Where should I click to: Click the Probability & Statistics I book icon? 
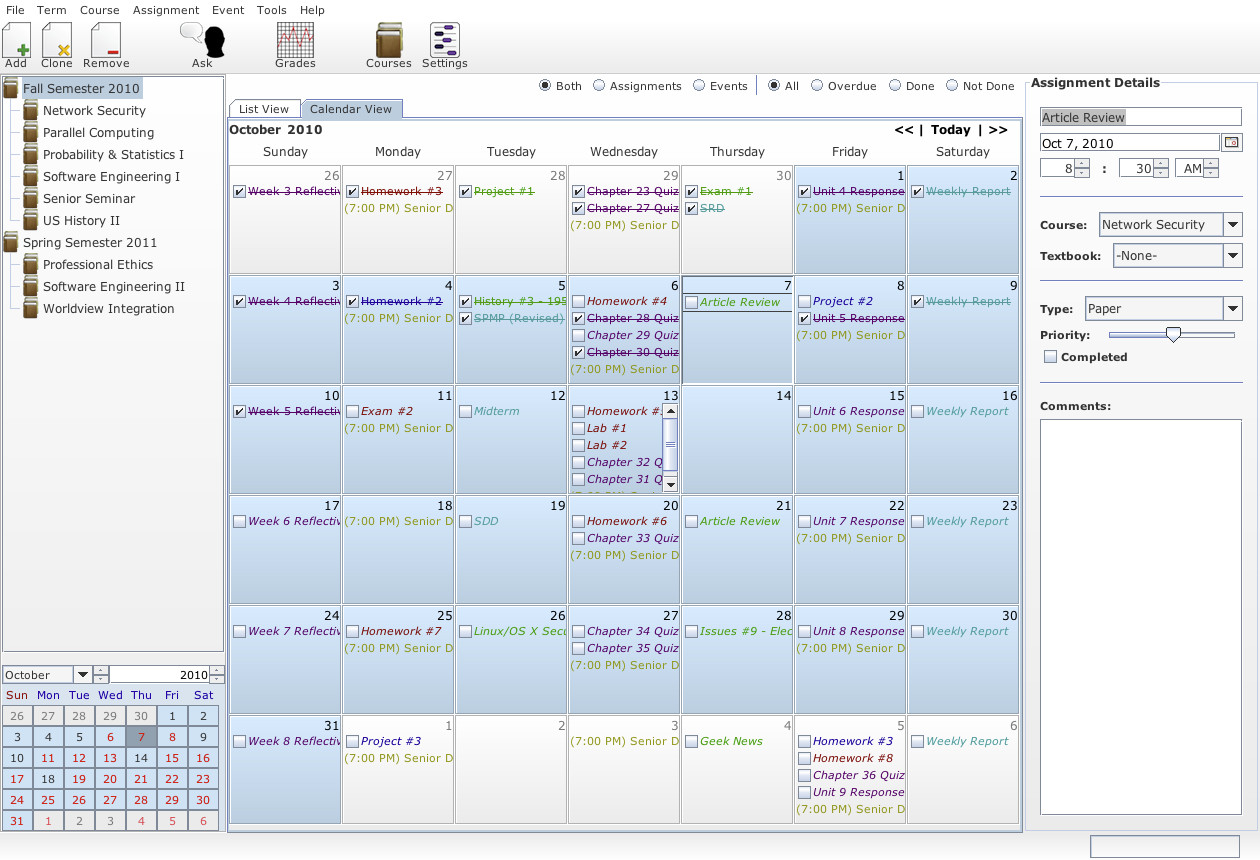pyautogui.click(x=31, y=155)
